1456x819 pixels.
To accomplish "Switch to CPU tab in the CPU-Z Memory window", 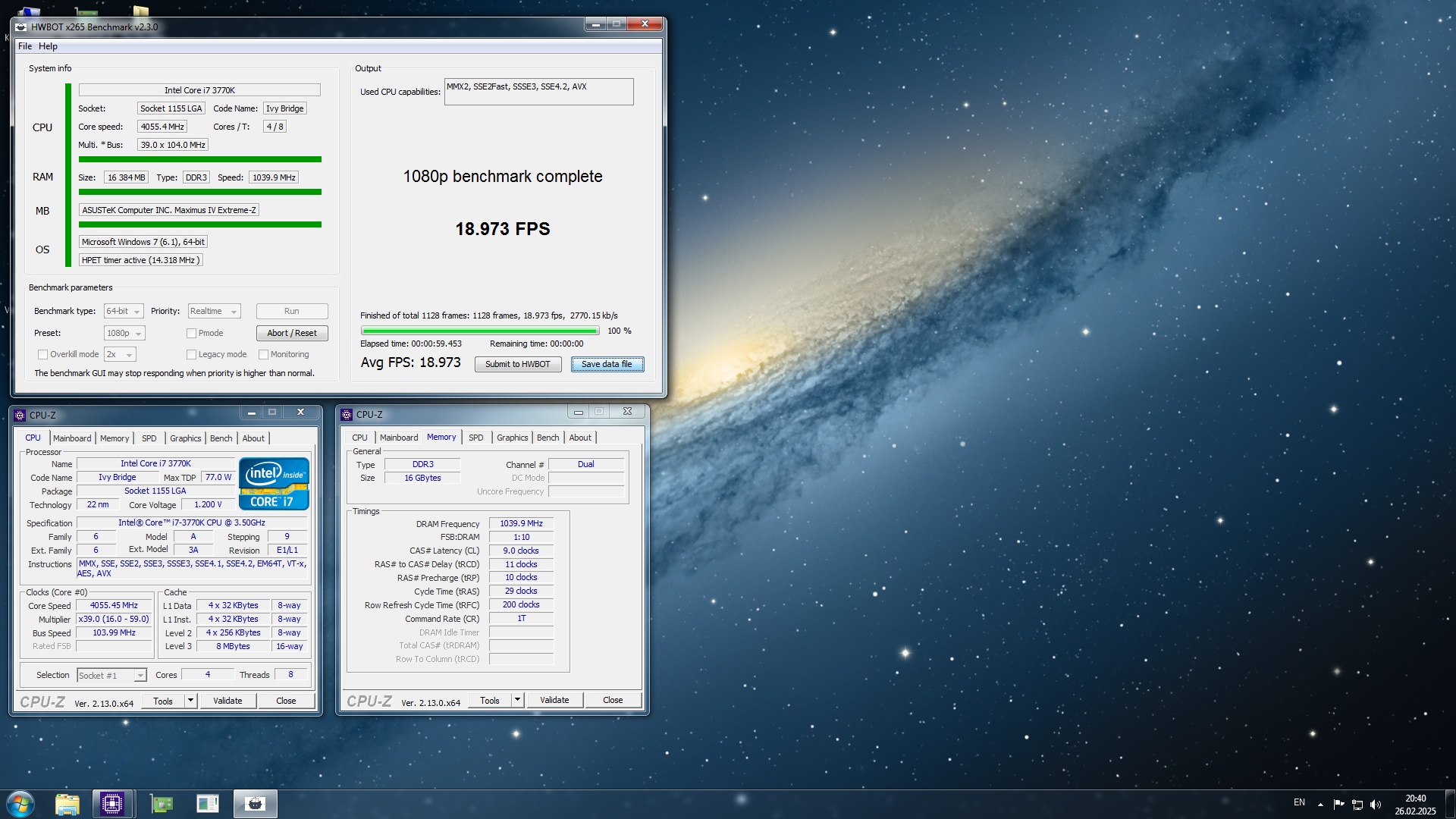I will point(360,438).
